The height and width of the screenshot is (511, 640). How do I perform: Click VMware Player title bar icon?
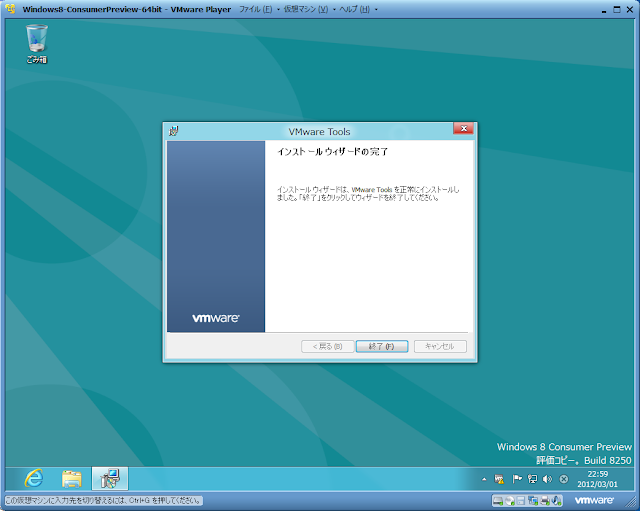[11, 9]
